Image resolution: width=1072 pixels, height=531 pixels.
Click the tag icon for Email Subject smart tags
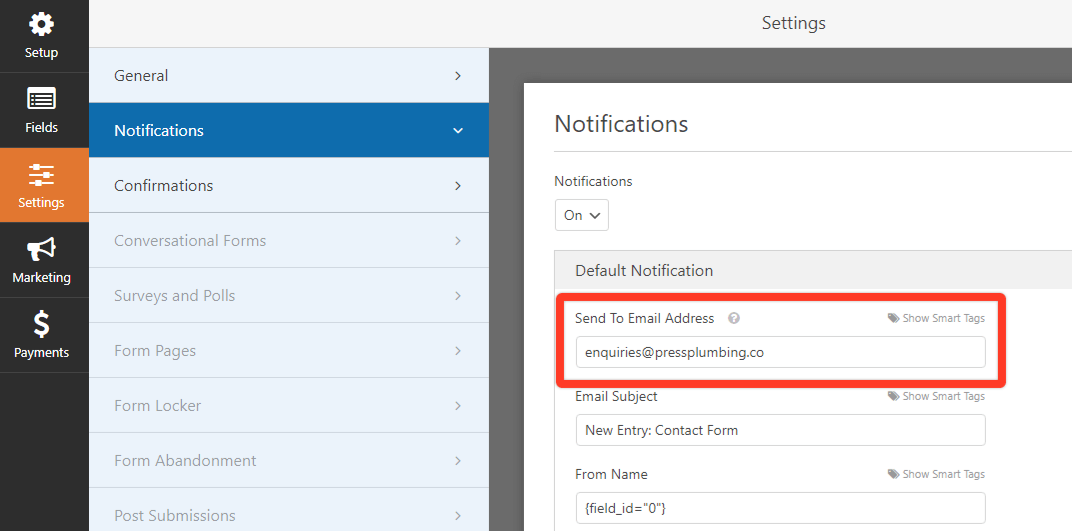tap(894, 396)
